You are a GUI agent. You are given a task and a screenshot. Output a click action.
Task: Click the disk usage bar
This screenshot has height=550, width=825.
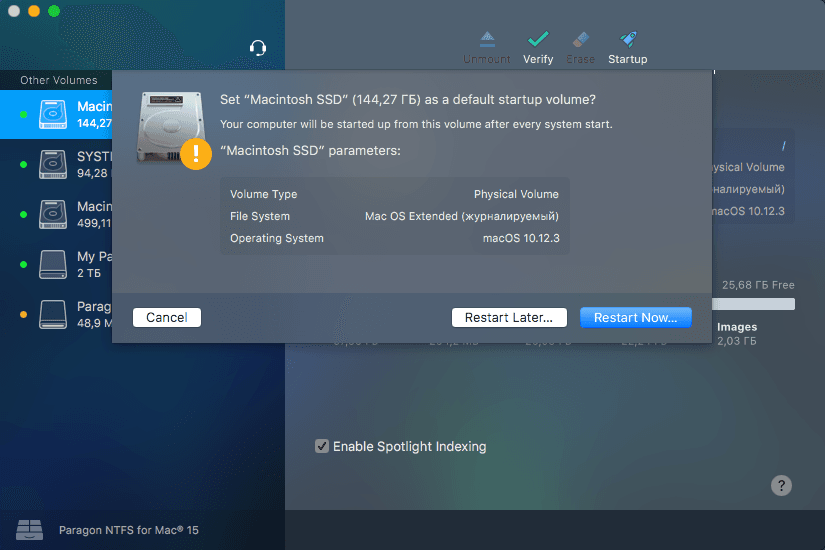[753, 304]
